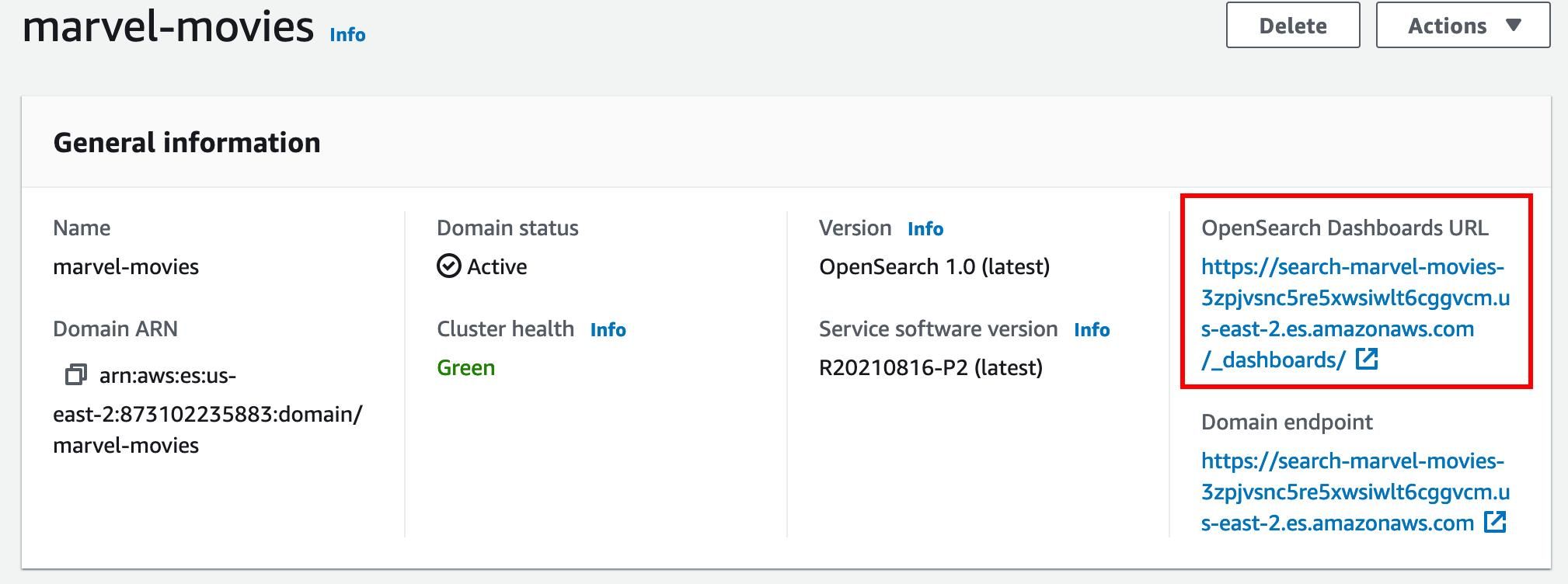Click the marvel-movies value under Name
Image resolution: width=1568 pixels, height=584 pixels.
coord(126,267)
